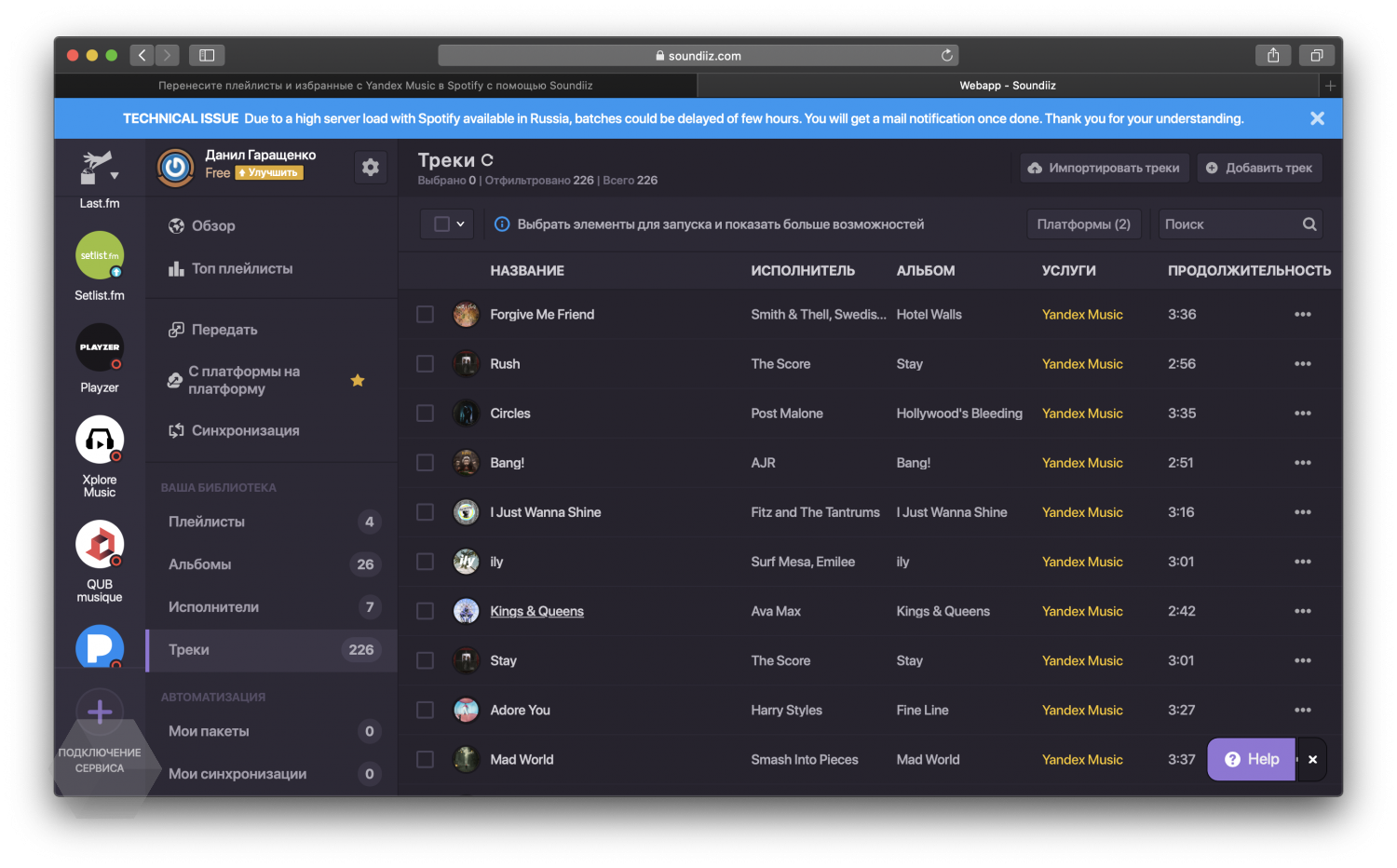The height and width of the screenshot is (868, 1397).
Task: Select the Adore You checkbox
Action: point(425,710)
